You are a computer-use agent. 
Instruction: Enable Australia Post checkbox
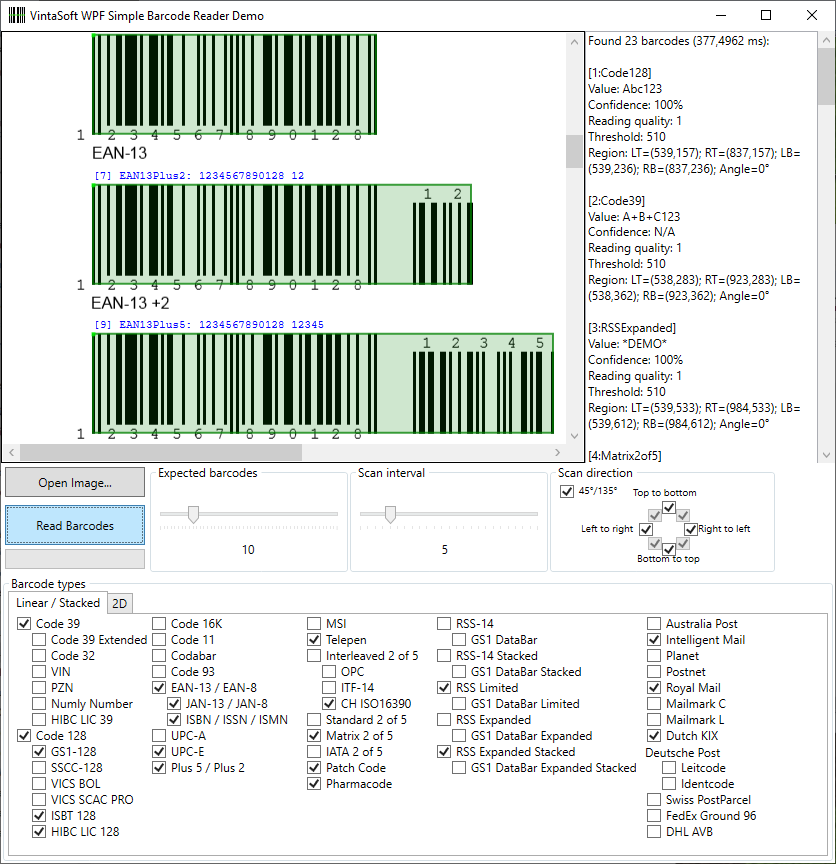(654, 623)
